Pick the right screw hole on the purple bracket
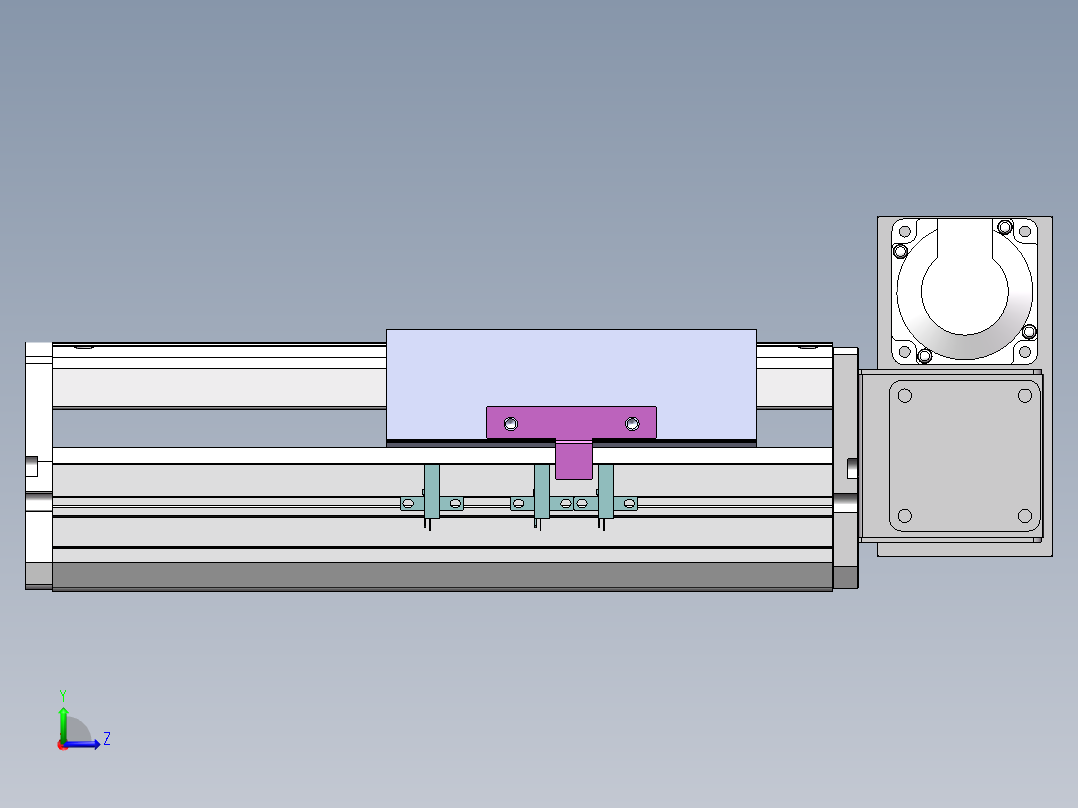The height and width of the screenshot is (808, 1078). [632, 424]
